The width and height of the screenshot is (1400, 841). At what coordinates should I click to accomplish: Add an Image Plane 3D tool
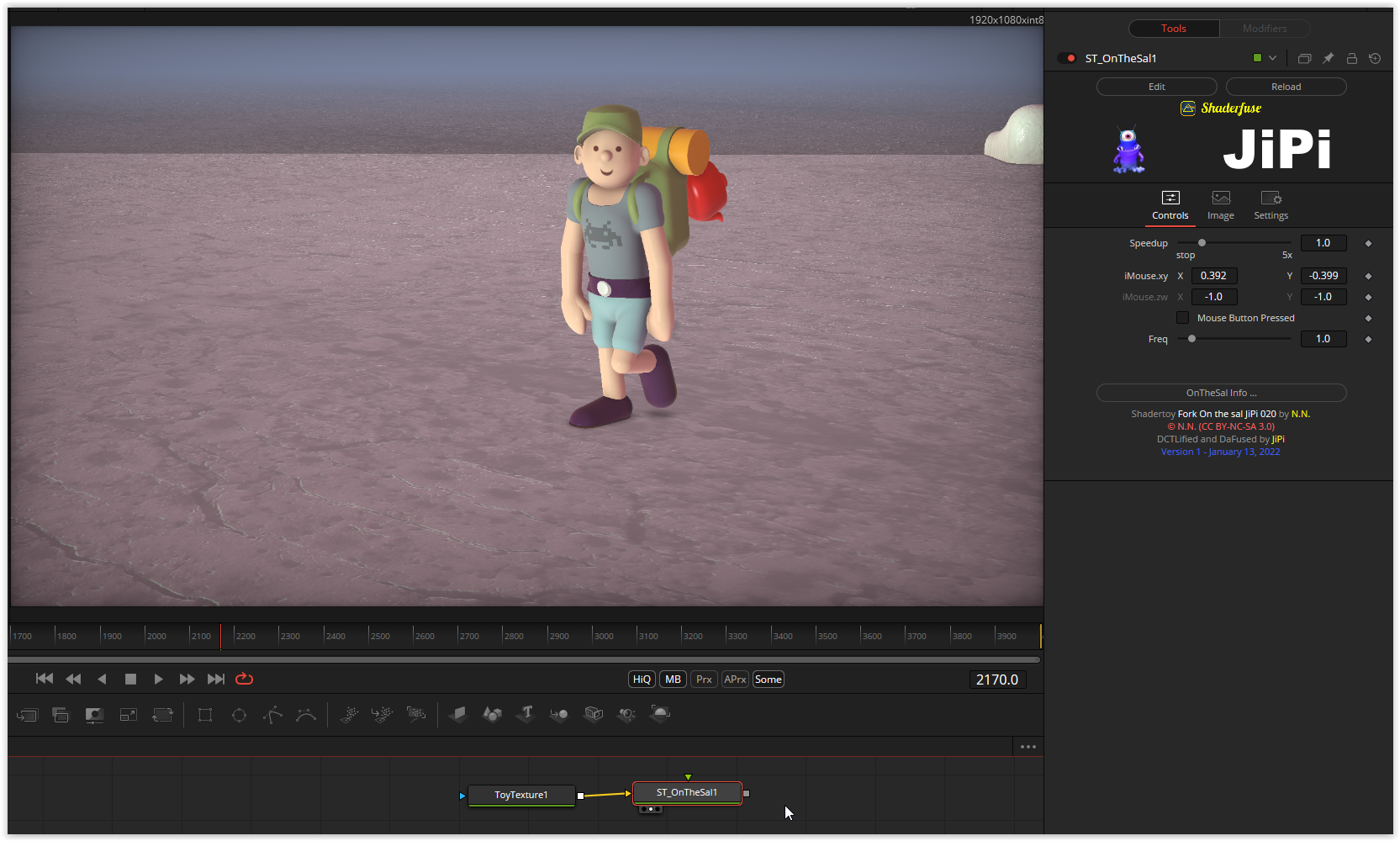[x=458, y=715]
